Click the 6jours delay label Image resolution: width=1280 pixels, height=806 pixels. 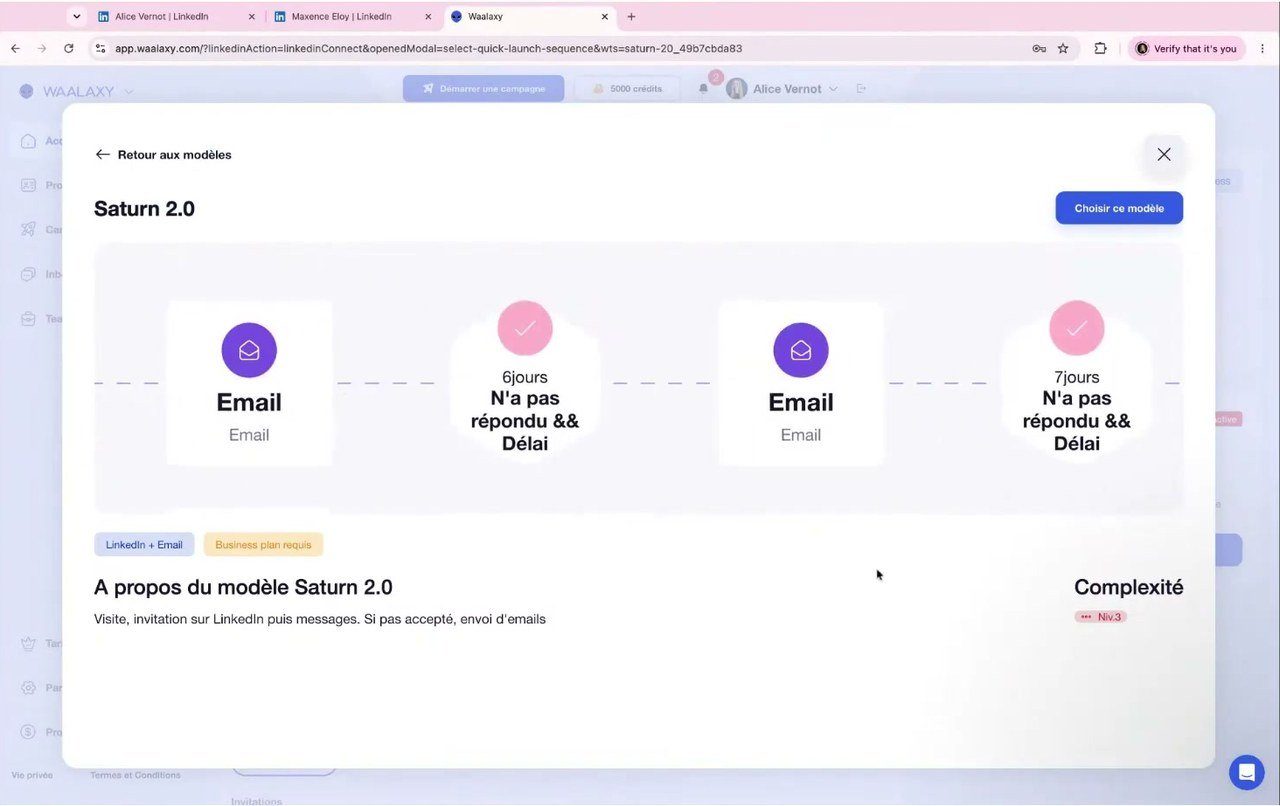coord(525,377)
